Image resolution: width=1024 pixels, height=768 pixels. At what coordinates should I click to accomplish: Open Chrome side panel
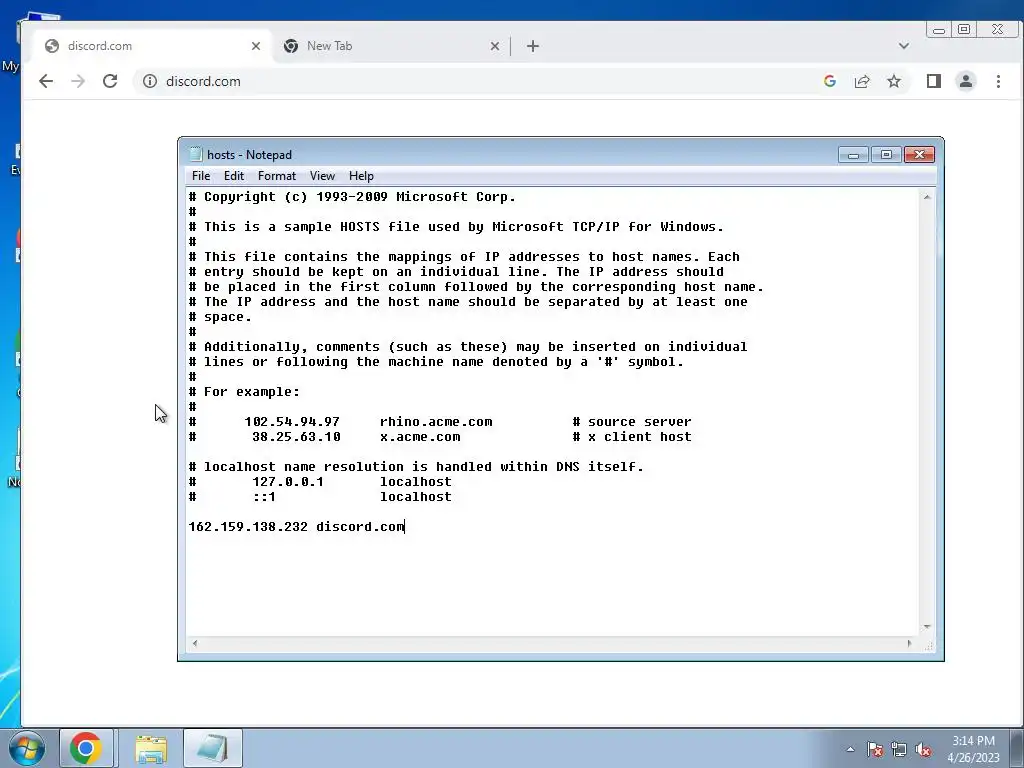pos(933,81)
